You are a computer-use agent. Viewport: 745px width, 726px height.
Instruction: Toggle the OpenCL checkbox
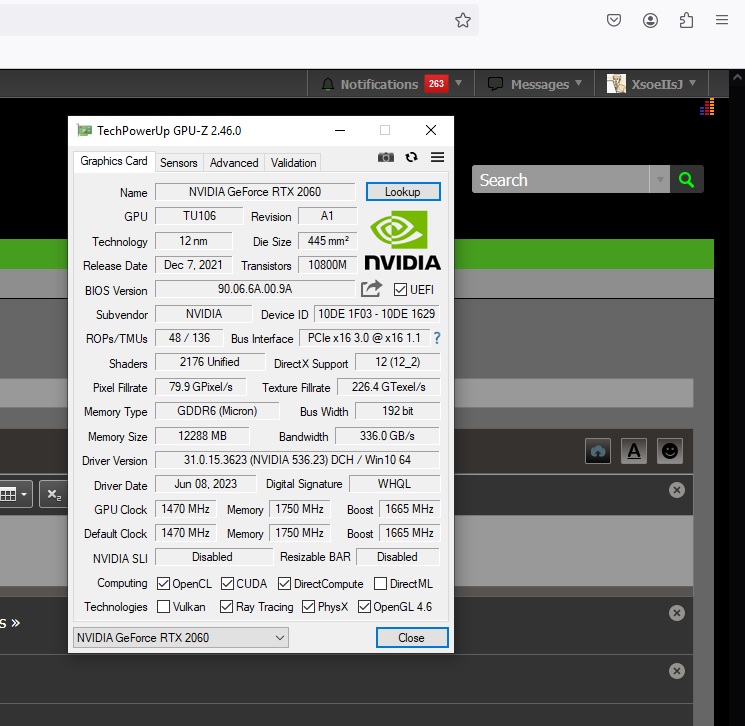tap(163, 583)
